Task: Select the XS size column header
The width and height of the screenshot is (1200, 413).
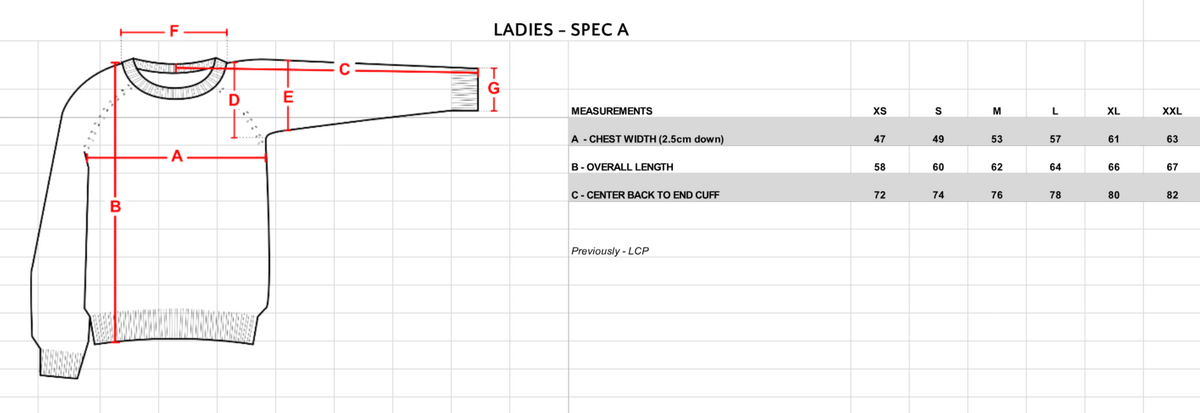Action: (x=879, y=111)
